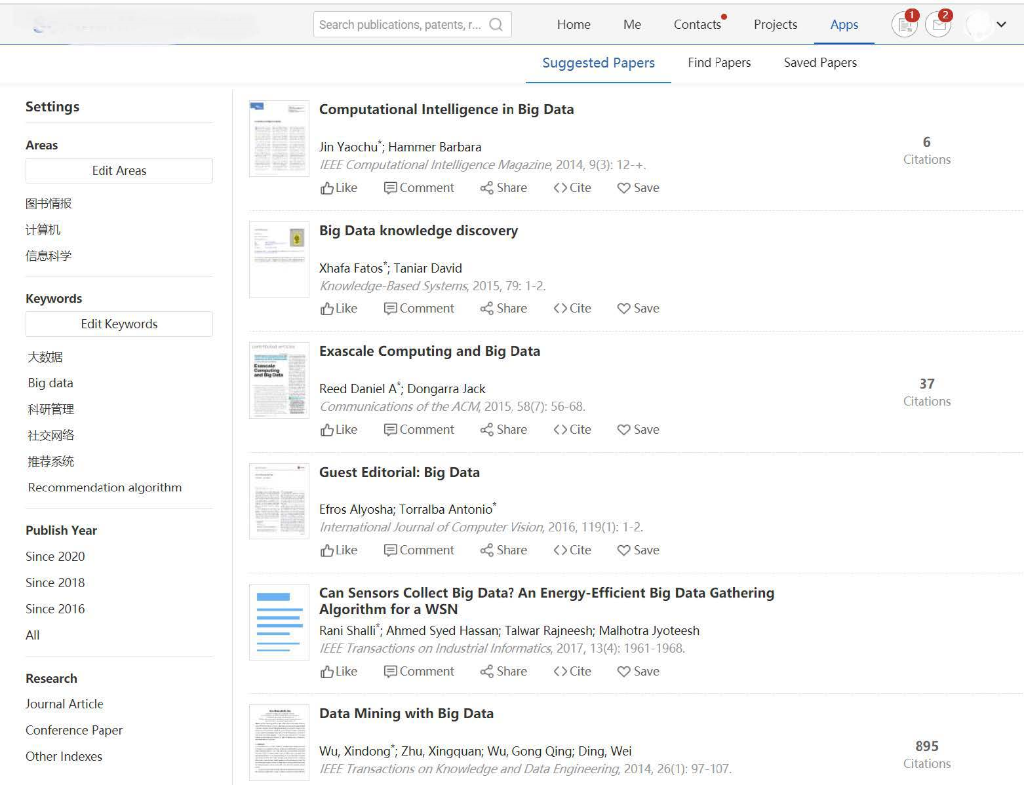Expand the profile dropdown arrow

click(1001, 25)
